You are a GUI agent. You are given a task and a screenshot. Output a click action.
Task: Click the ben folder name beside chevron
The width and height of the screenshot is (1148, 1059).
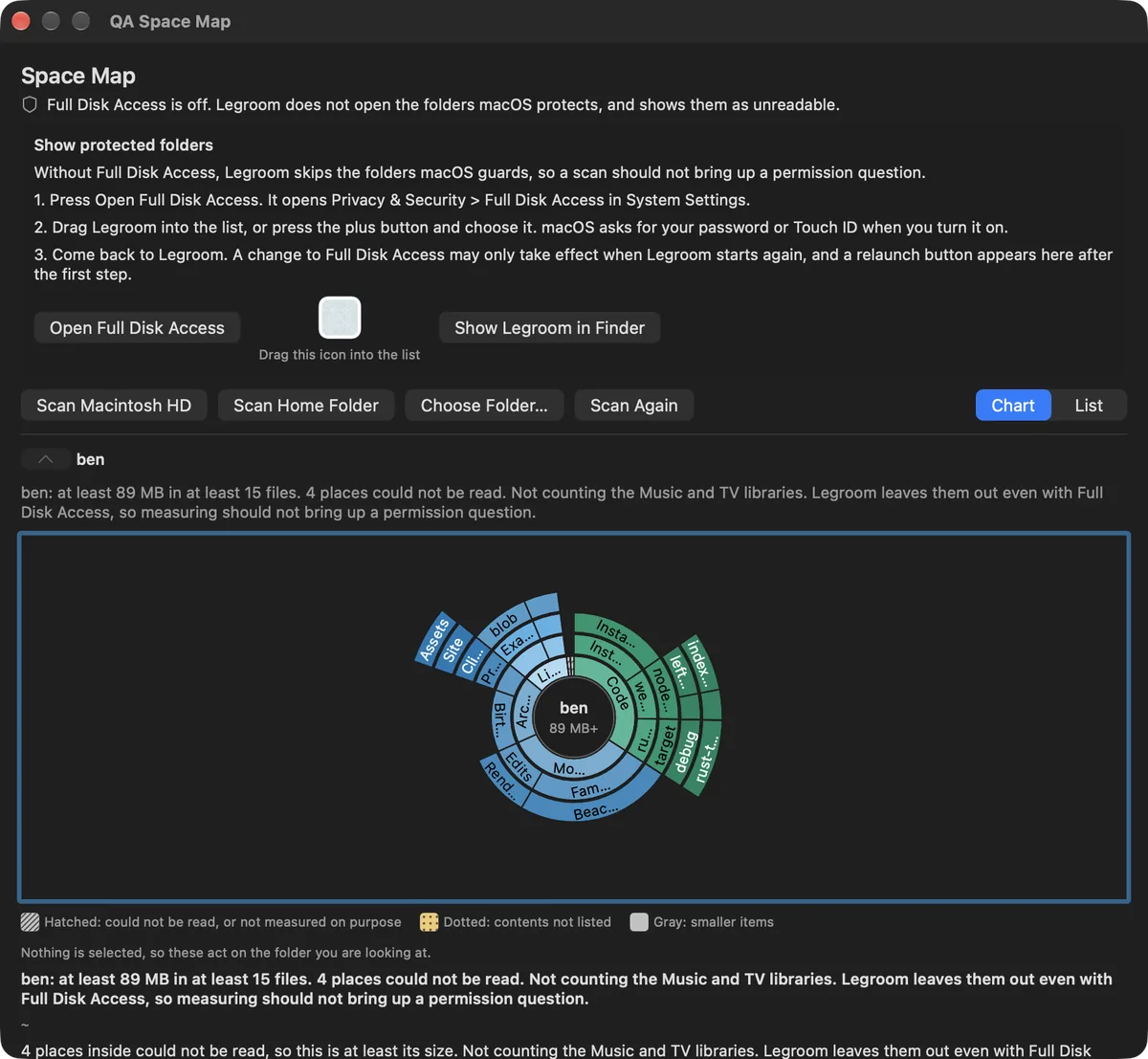click(91, 459)
